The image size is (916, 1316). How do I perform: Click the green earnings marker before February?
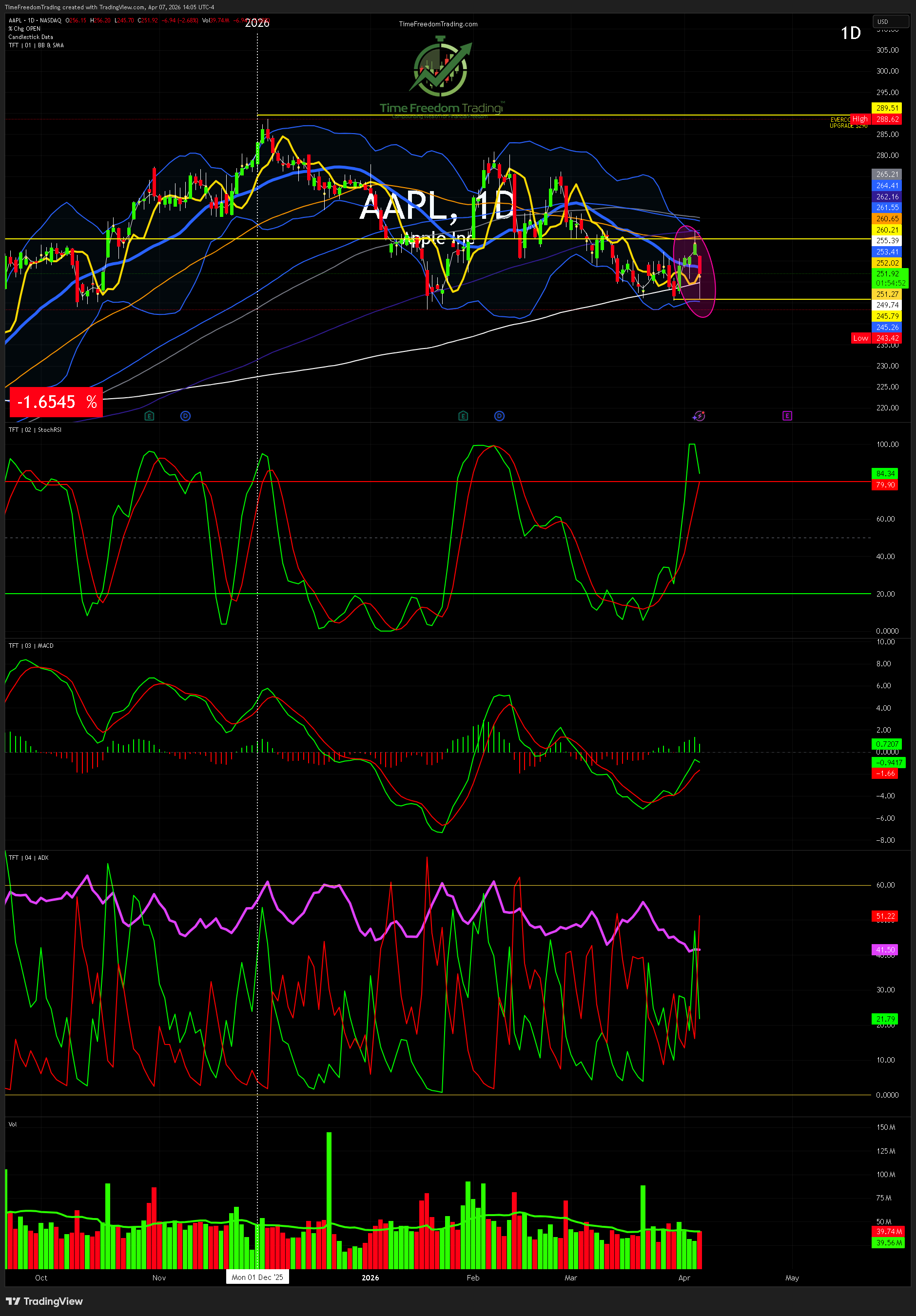coord(463,416)
